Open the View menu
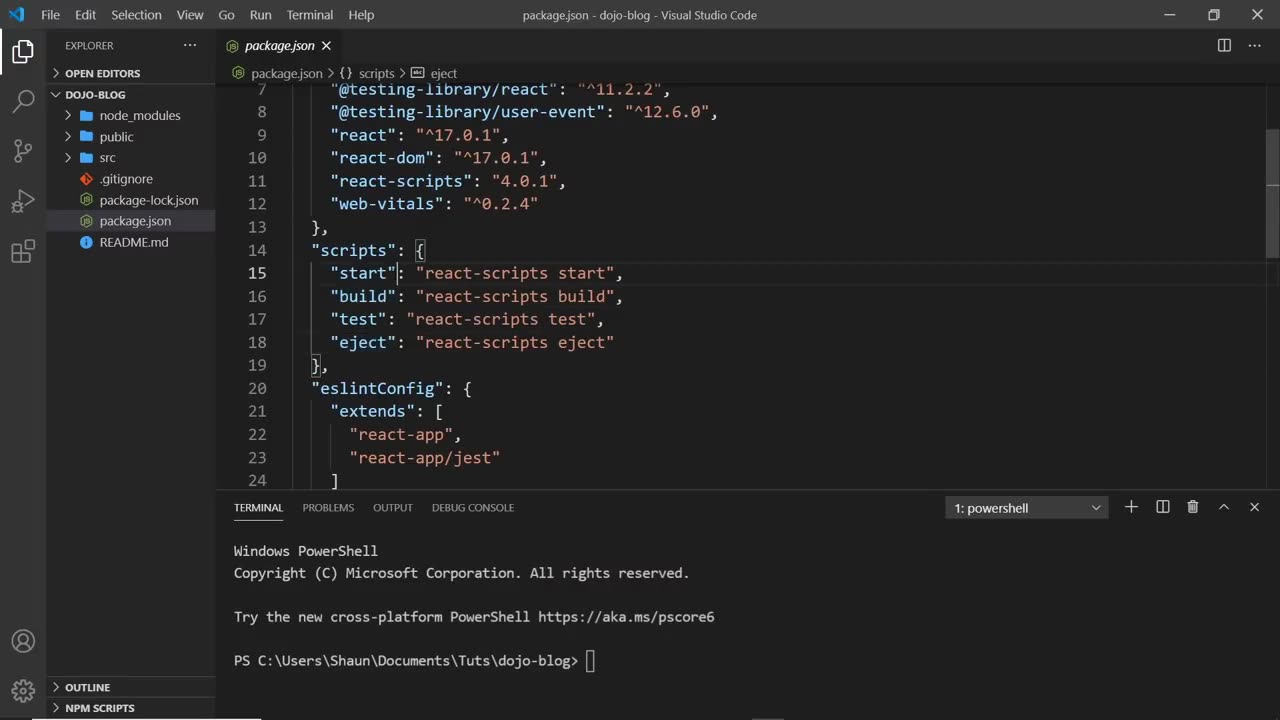 click(x=190, y=15)
